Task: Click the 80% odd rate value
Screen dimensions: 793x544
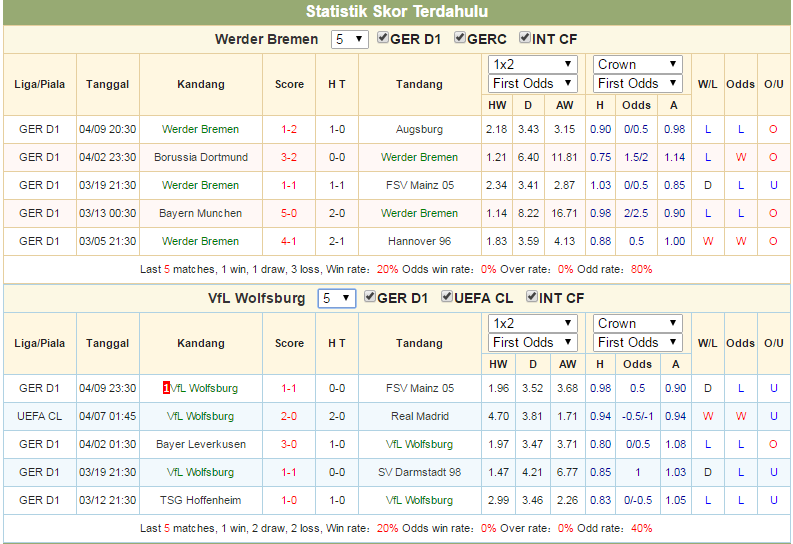Action: 641,269
